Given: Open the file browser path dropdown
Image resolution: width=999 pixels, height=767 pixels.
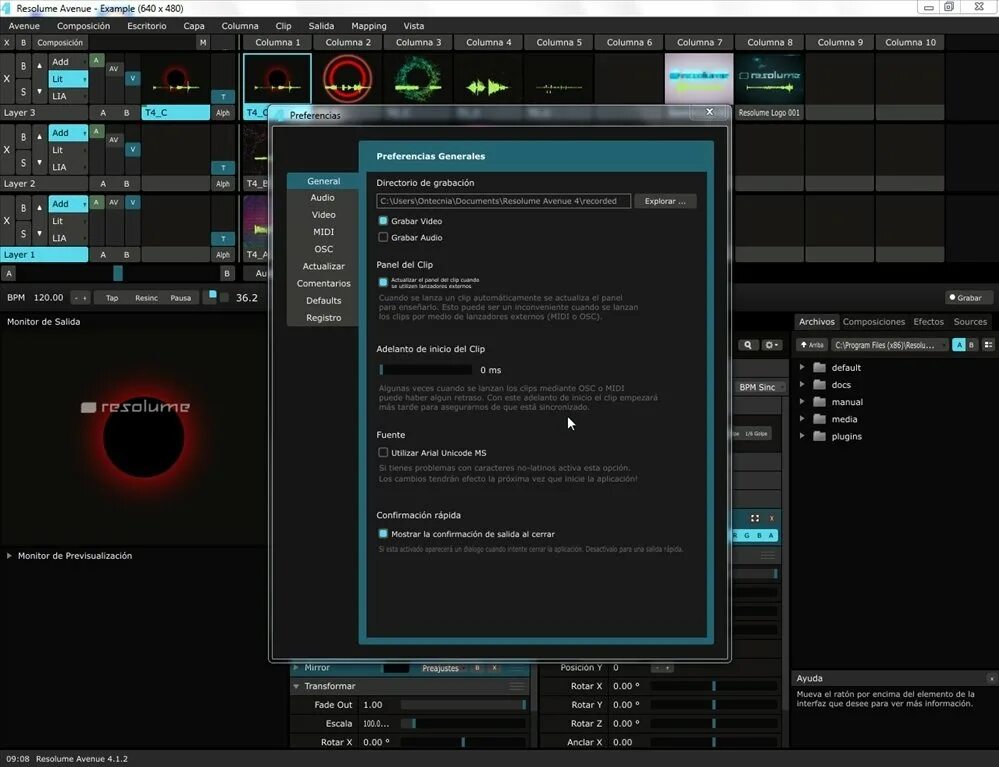Looking at the screenshot, I should (x=889, y=345).
